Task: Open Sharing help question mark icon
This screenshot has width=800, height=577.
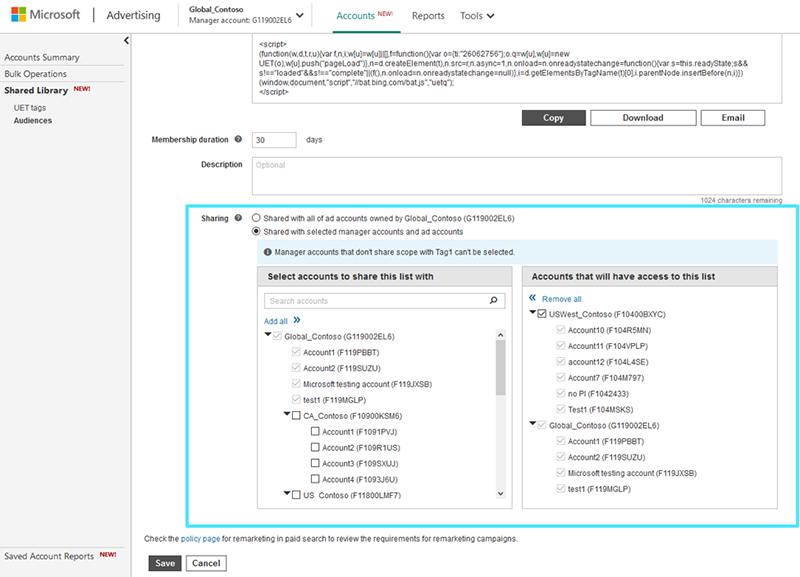Action: [238, 218]
